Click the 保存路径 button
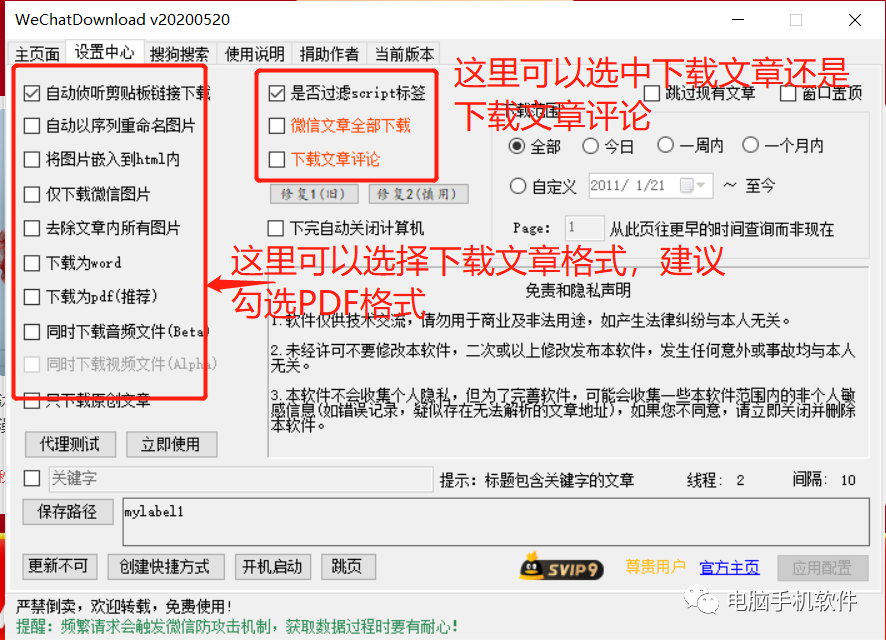 click(x=68, y=512)
